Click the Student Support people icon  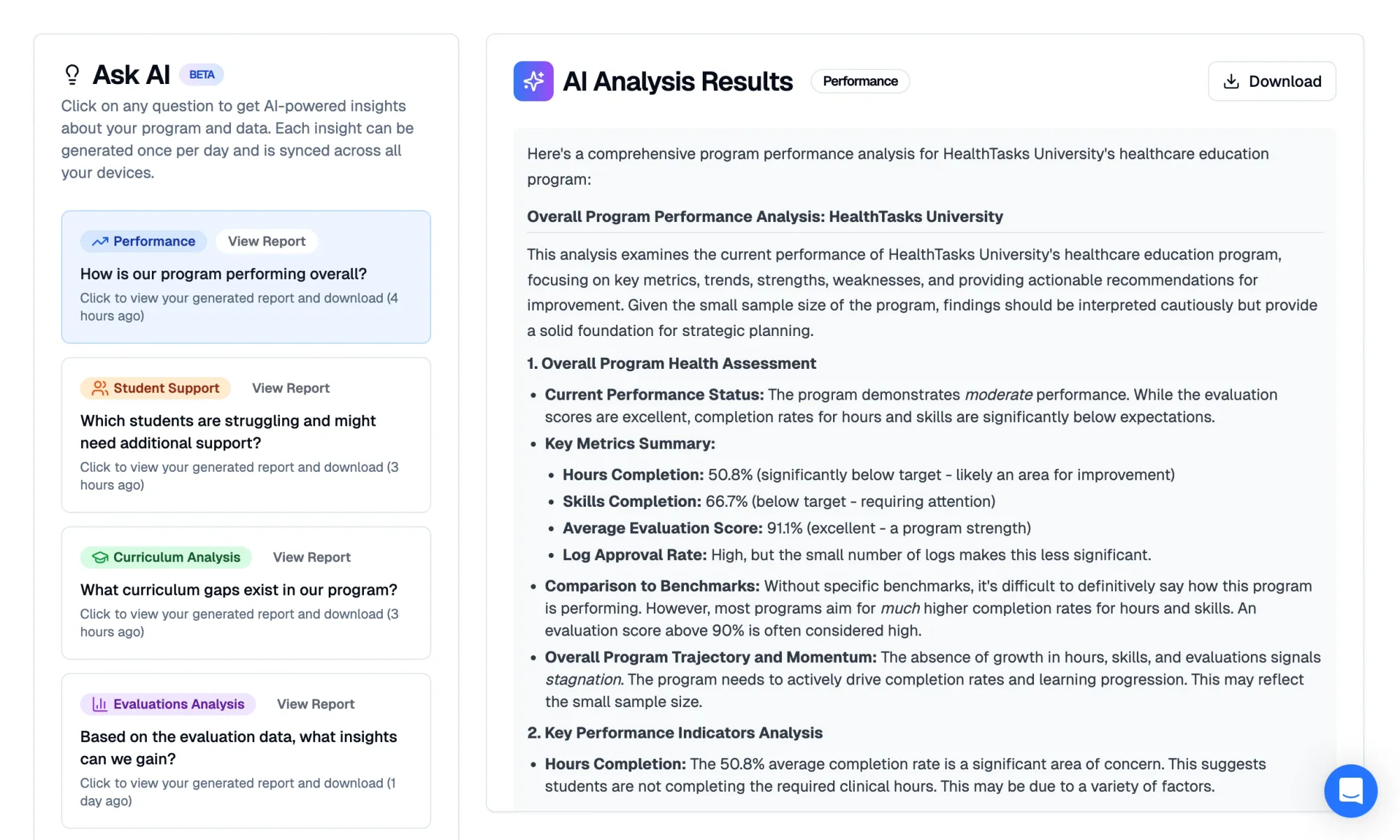100,388
